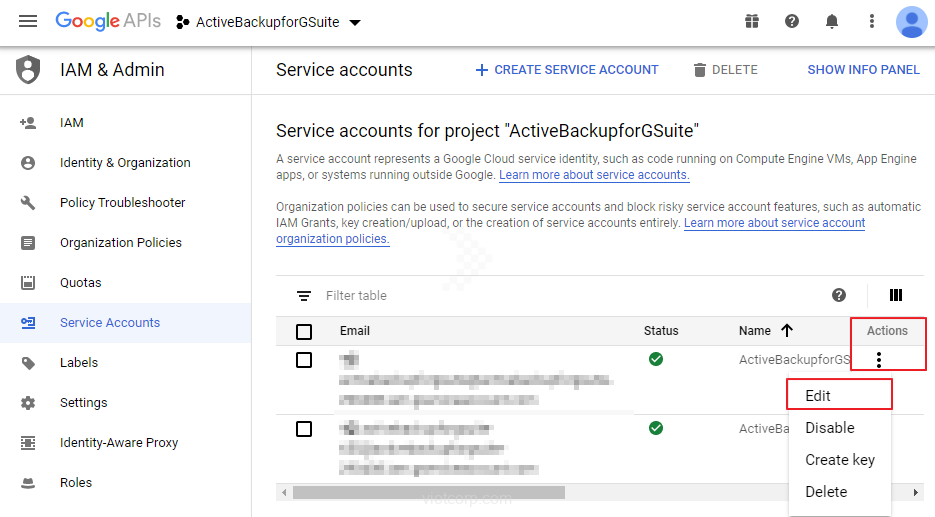Open the column display options icon
The image size is (935, 517).
[896, 295]
